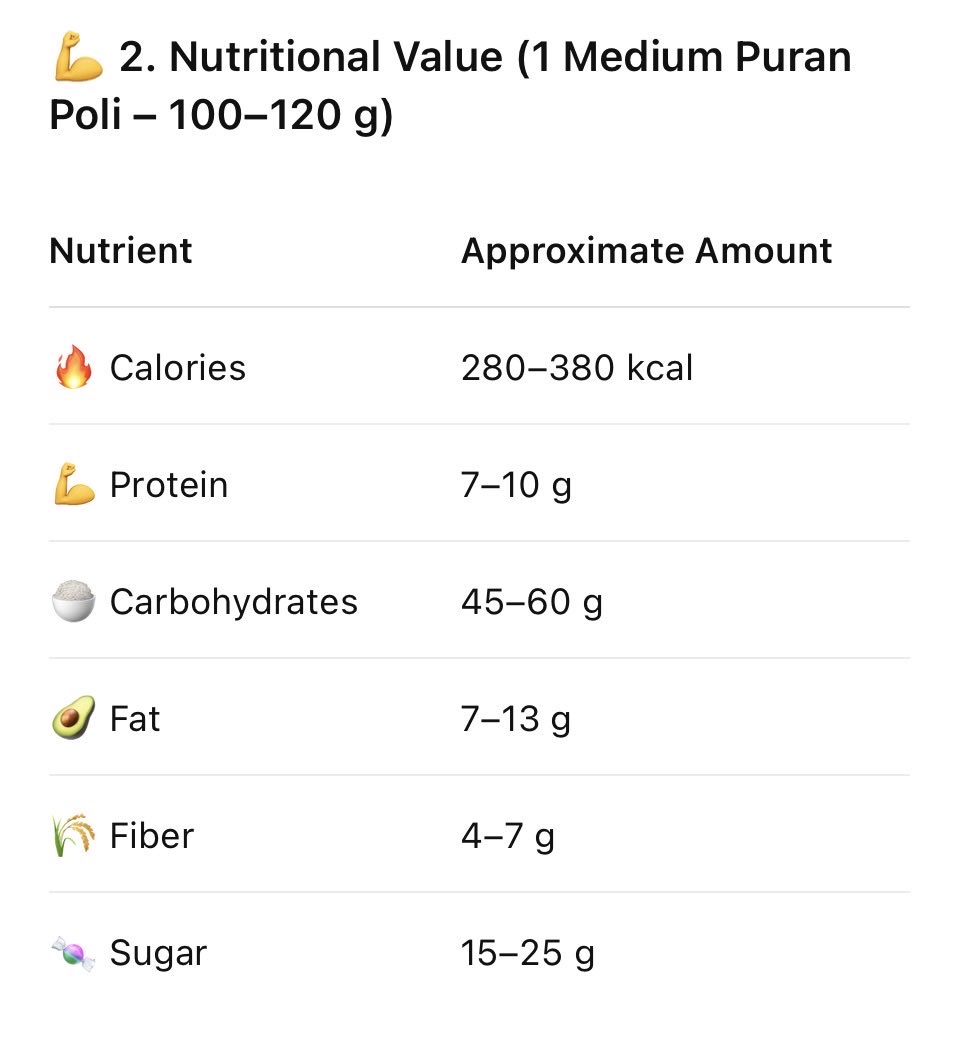Screen dimensions: 960x1058
Task: Click the 4–7 g fiber value
Action: point(507,837)
